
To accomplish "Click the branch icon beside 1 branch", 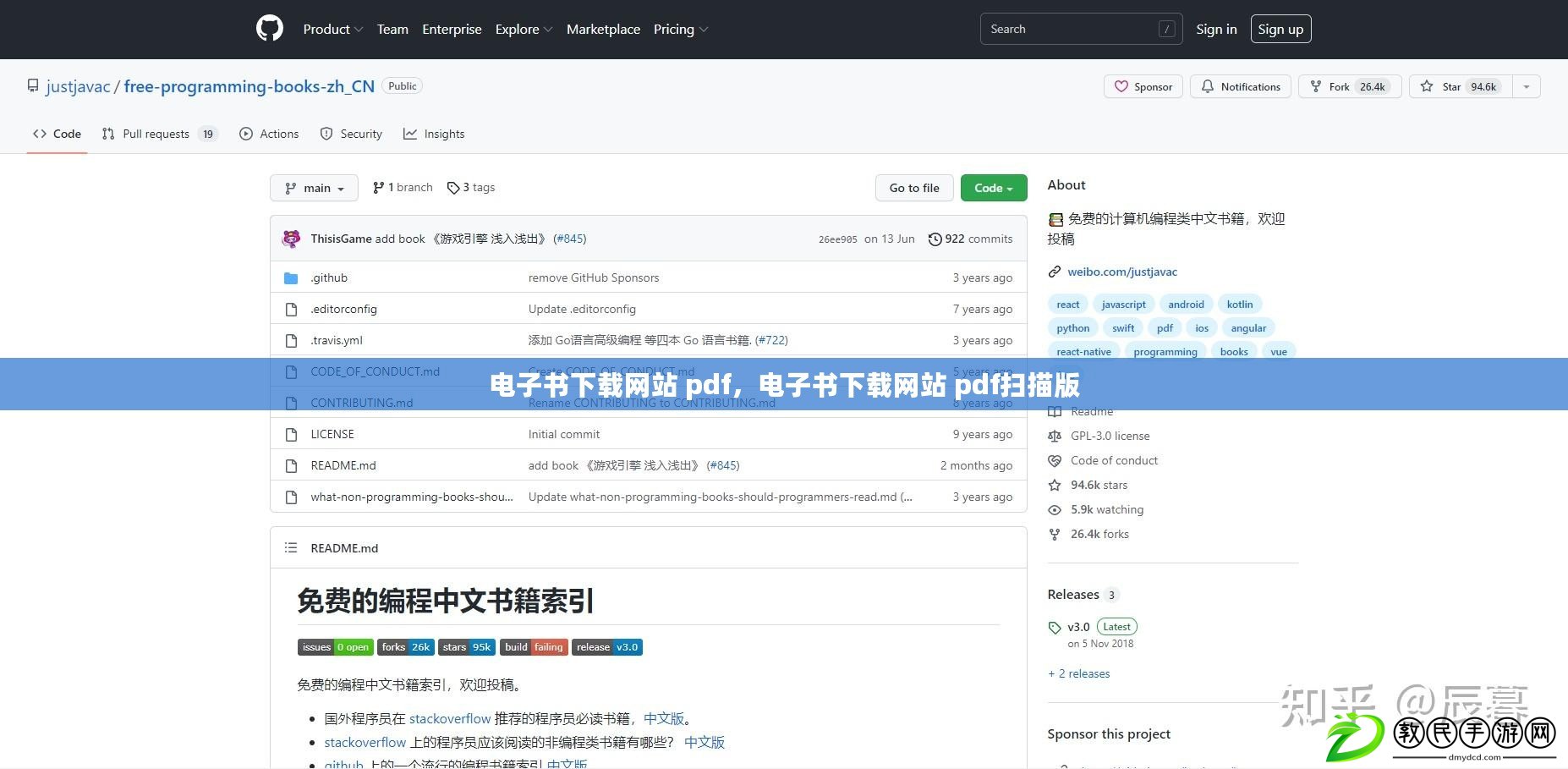I will point(378,188).
